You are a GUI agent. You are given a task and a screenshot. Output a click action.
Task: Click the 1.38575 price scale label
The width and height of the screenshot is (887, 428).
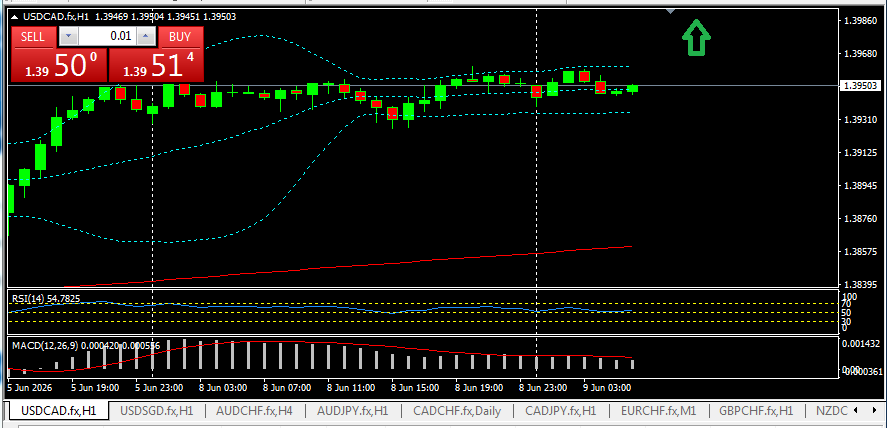(860, 251)
